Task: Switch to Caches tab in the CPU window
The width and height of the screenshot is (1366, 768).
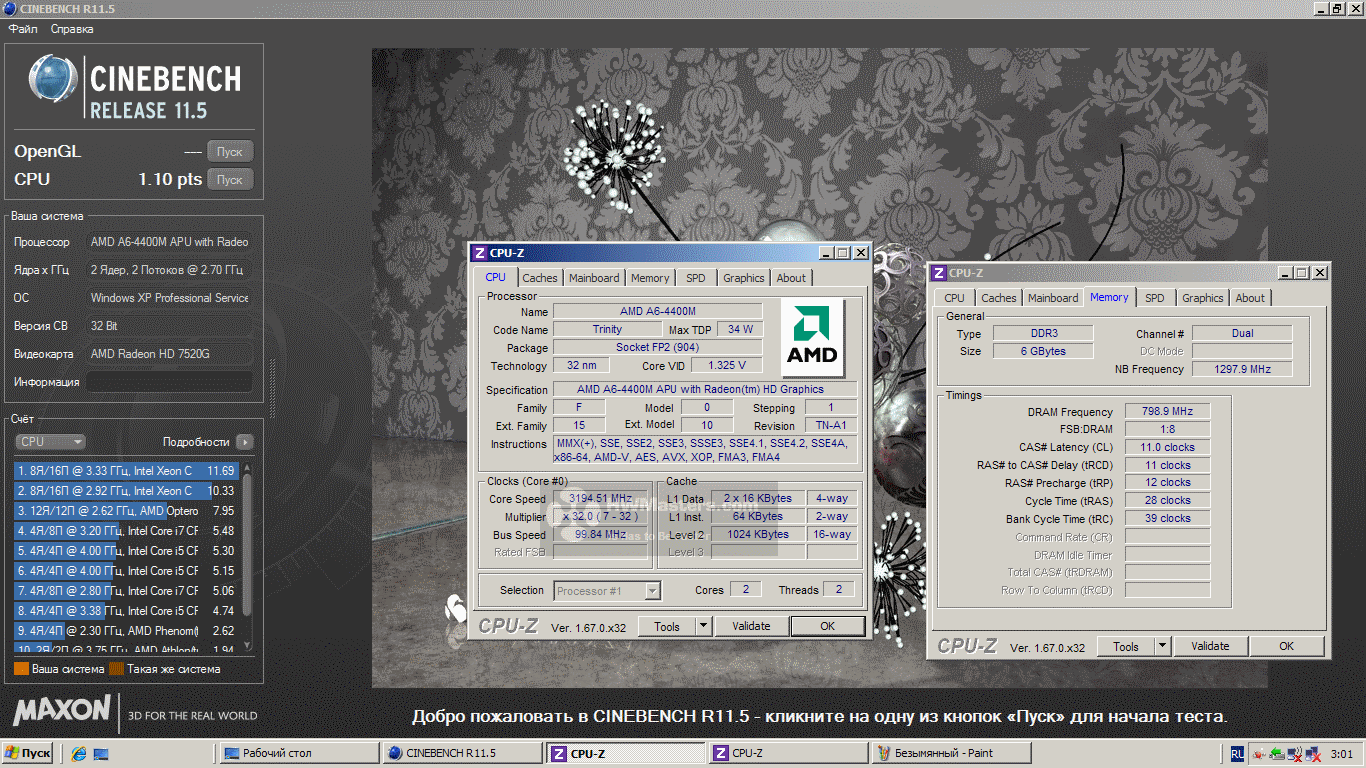Action: coord(540,278)
